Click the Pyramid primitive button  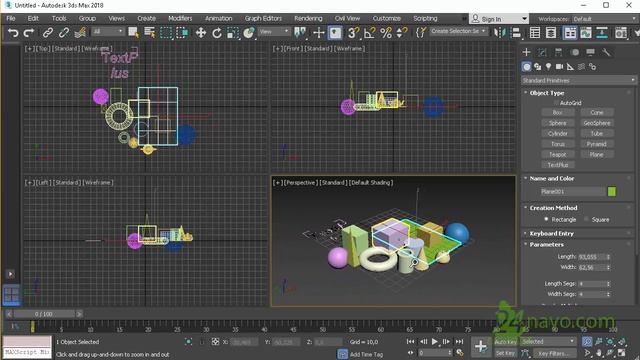point(597,144)
